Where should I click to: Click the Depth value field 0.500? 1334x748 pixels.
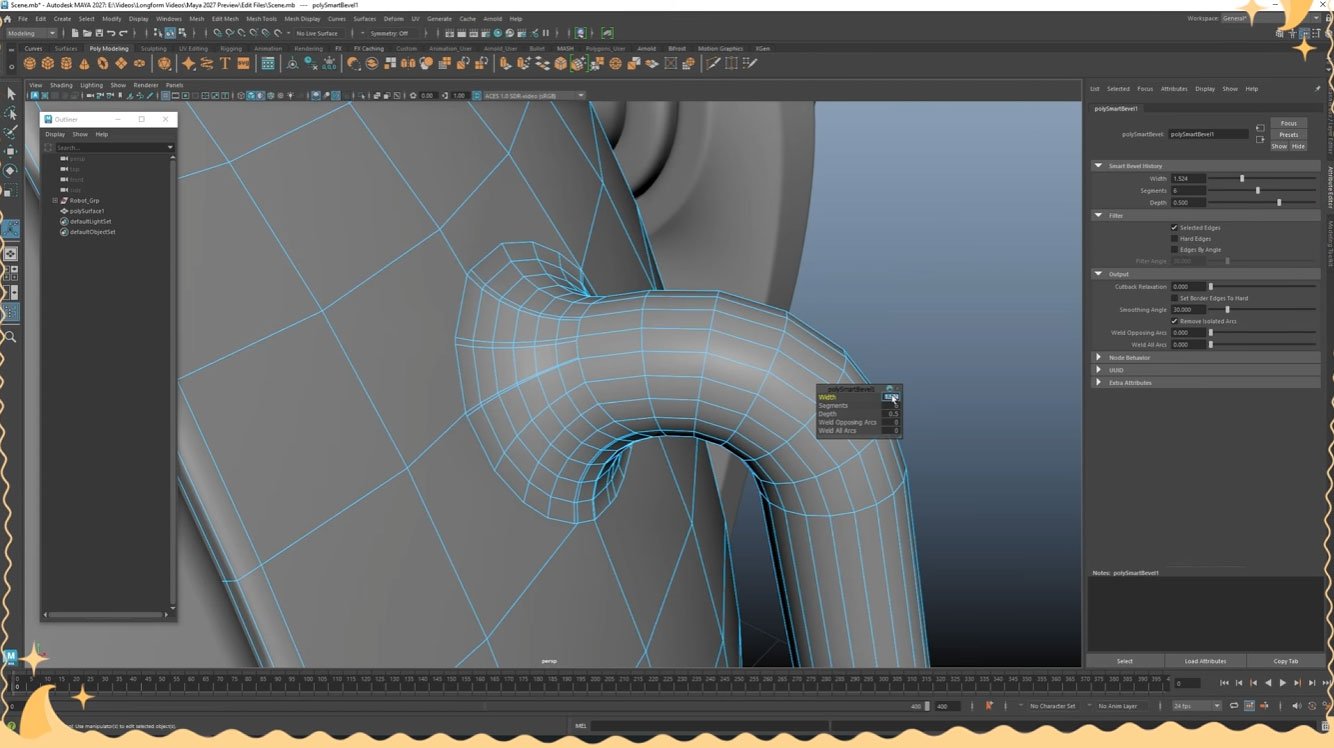click(x=1188, y=202)
